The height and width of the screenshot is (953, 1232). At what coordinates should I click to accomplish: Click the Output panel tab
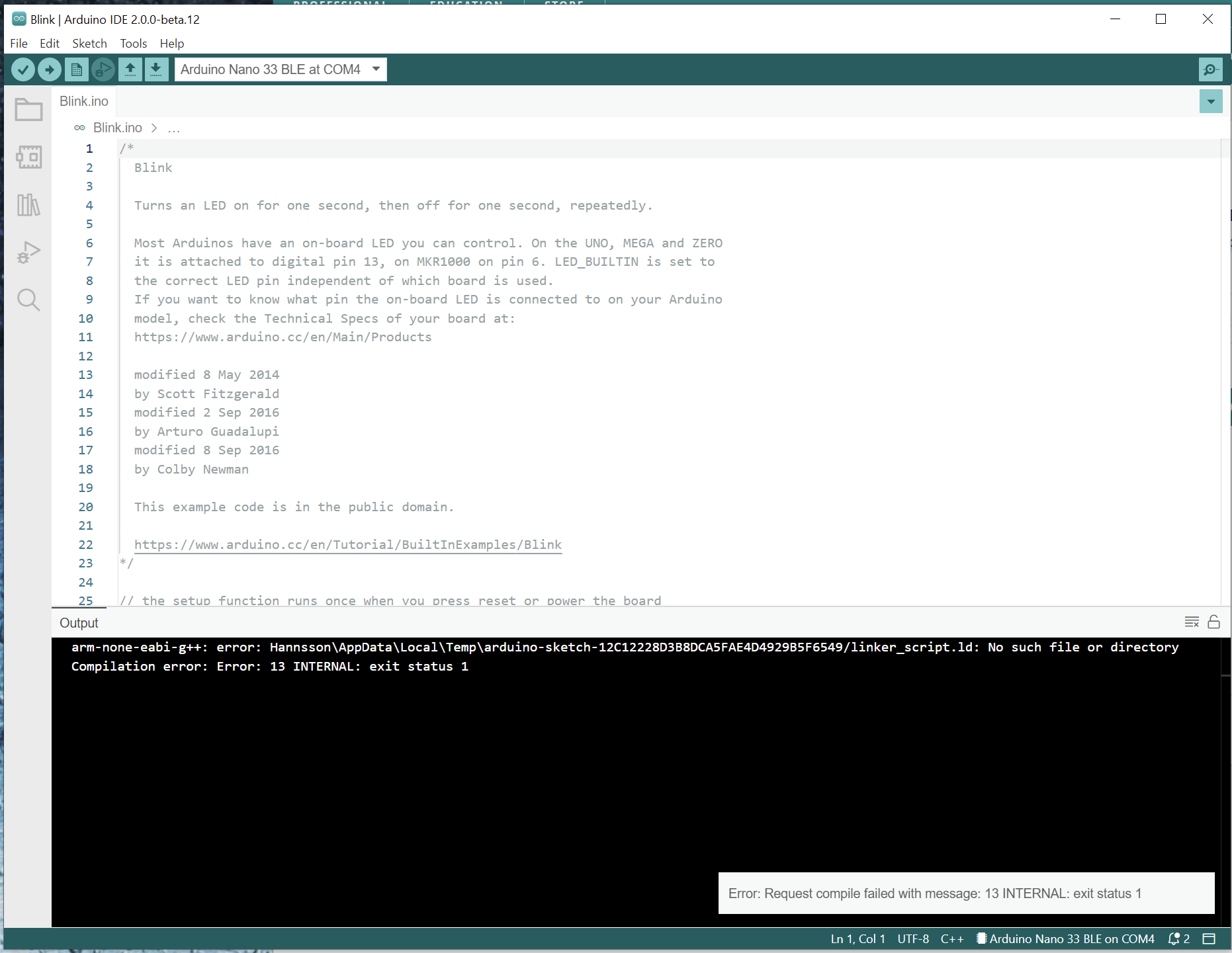click(79, 623)
